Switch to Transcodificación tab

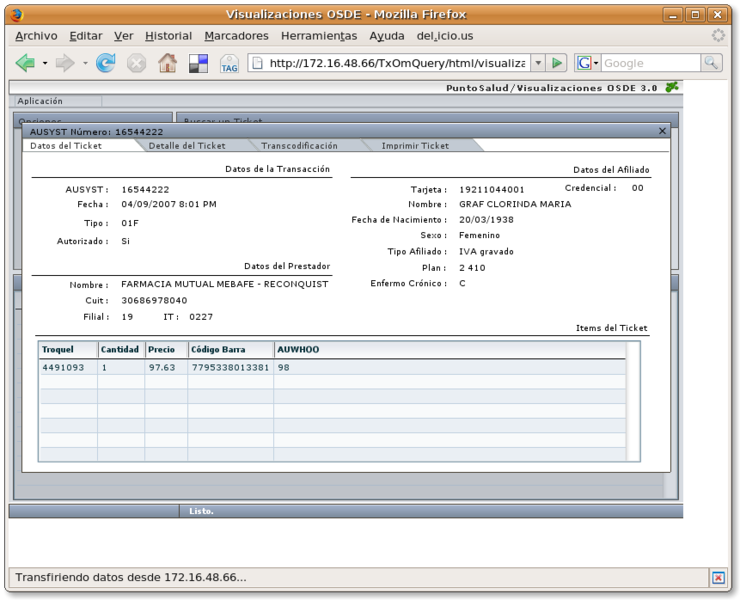(x=299, y=146)
